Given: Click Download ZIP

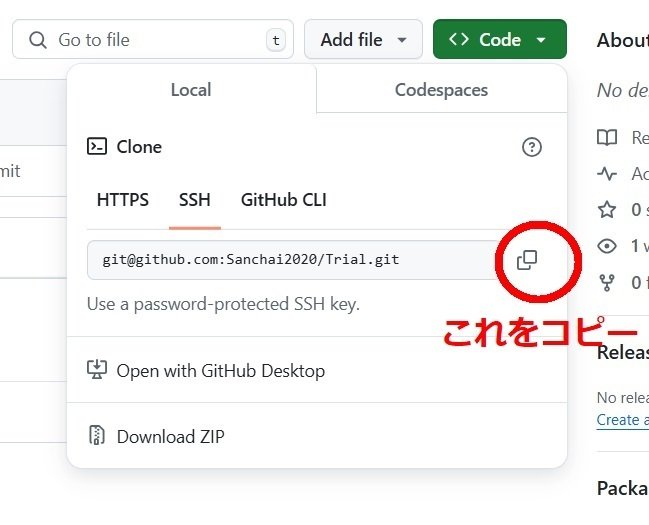Looking at the screenshot, I should pos(317,436).
